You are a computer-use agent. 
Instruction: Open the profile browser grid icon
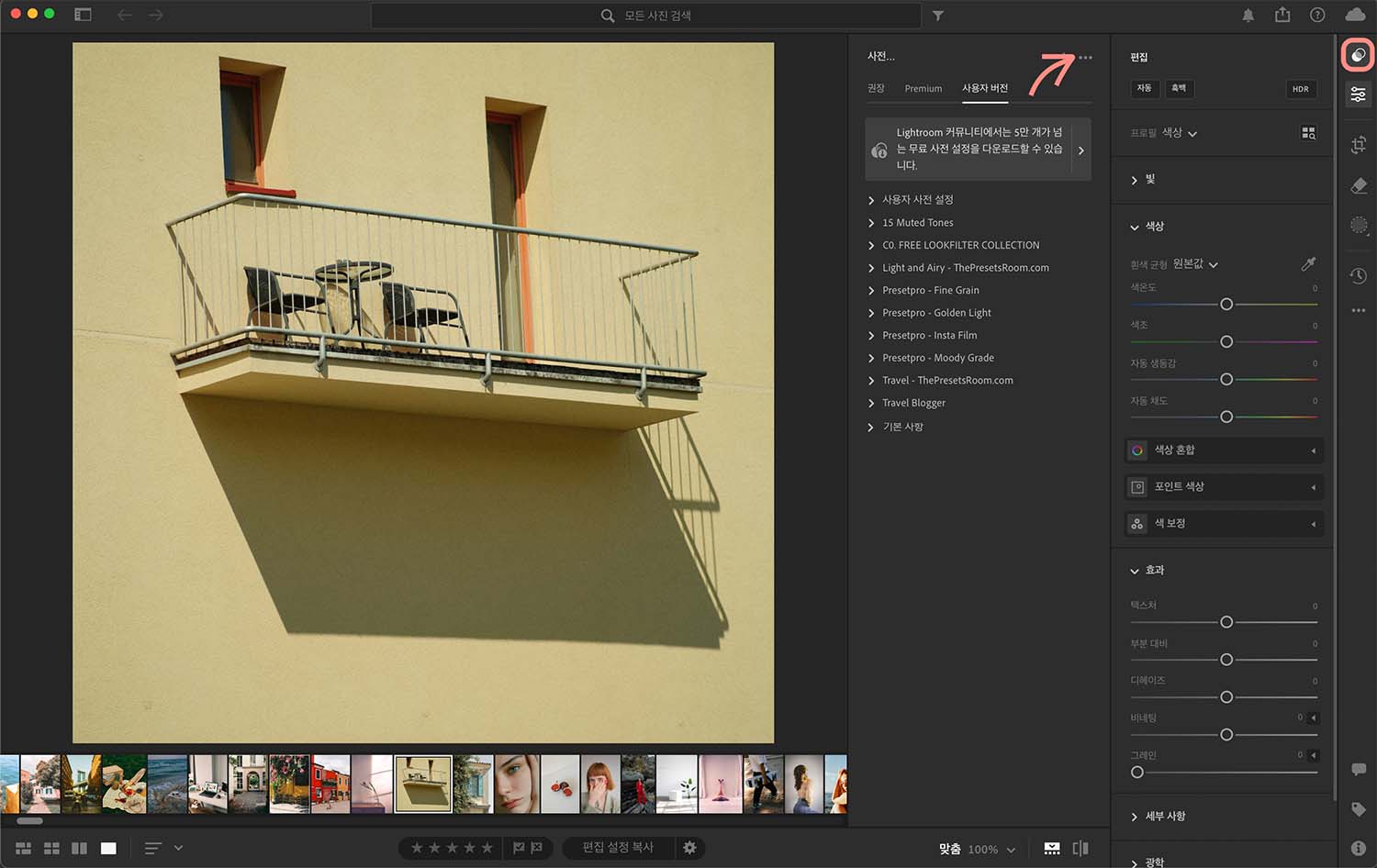(1308, 133)
